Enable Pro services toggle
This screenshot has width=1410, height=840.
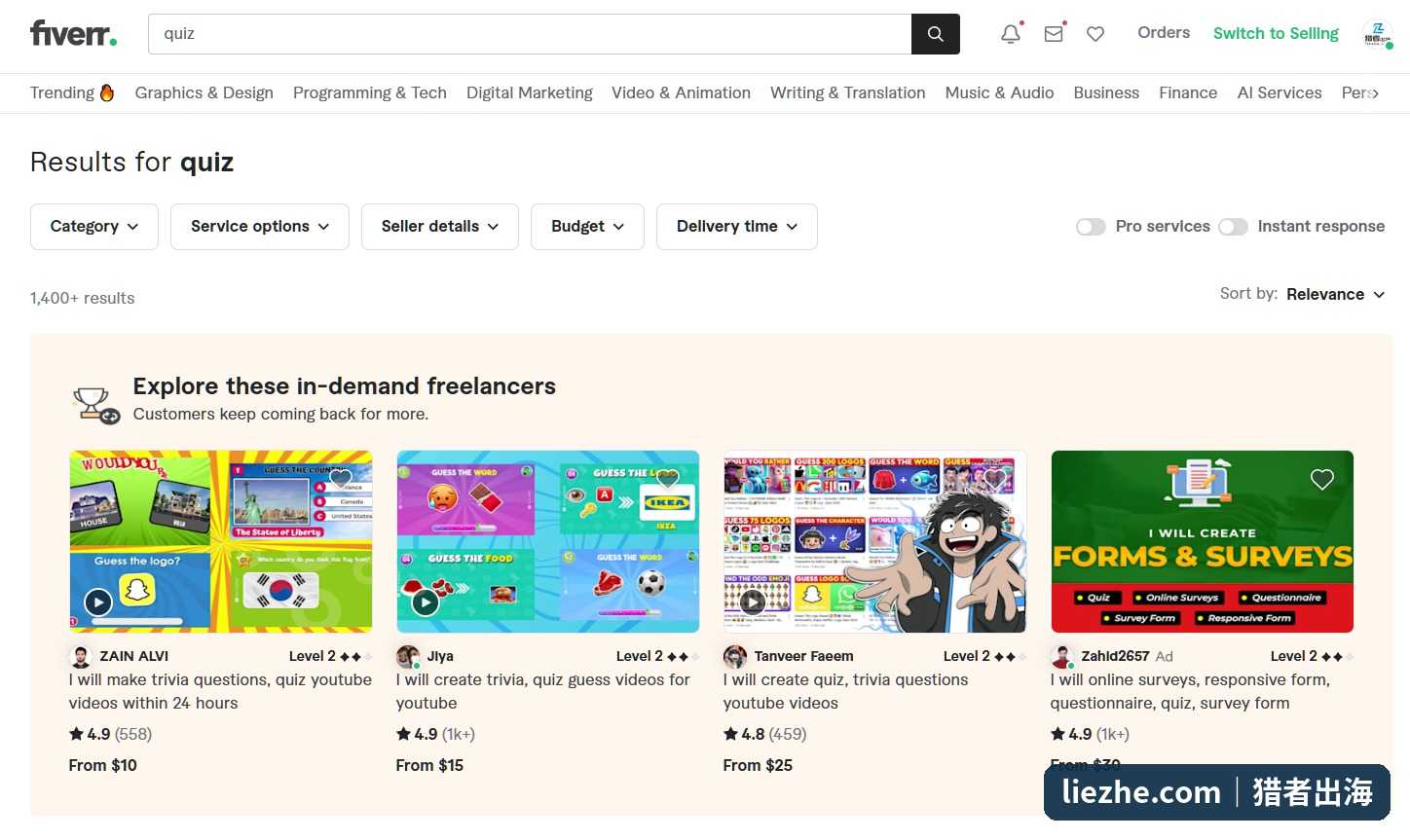[1091, 227]
